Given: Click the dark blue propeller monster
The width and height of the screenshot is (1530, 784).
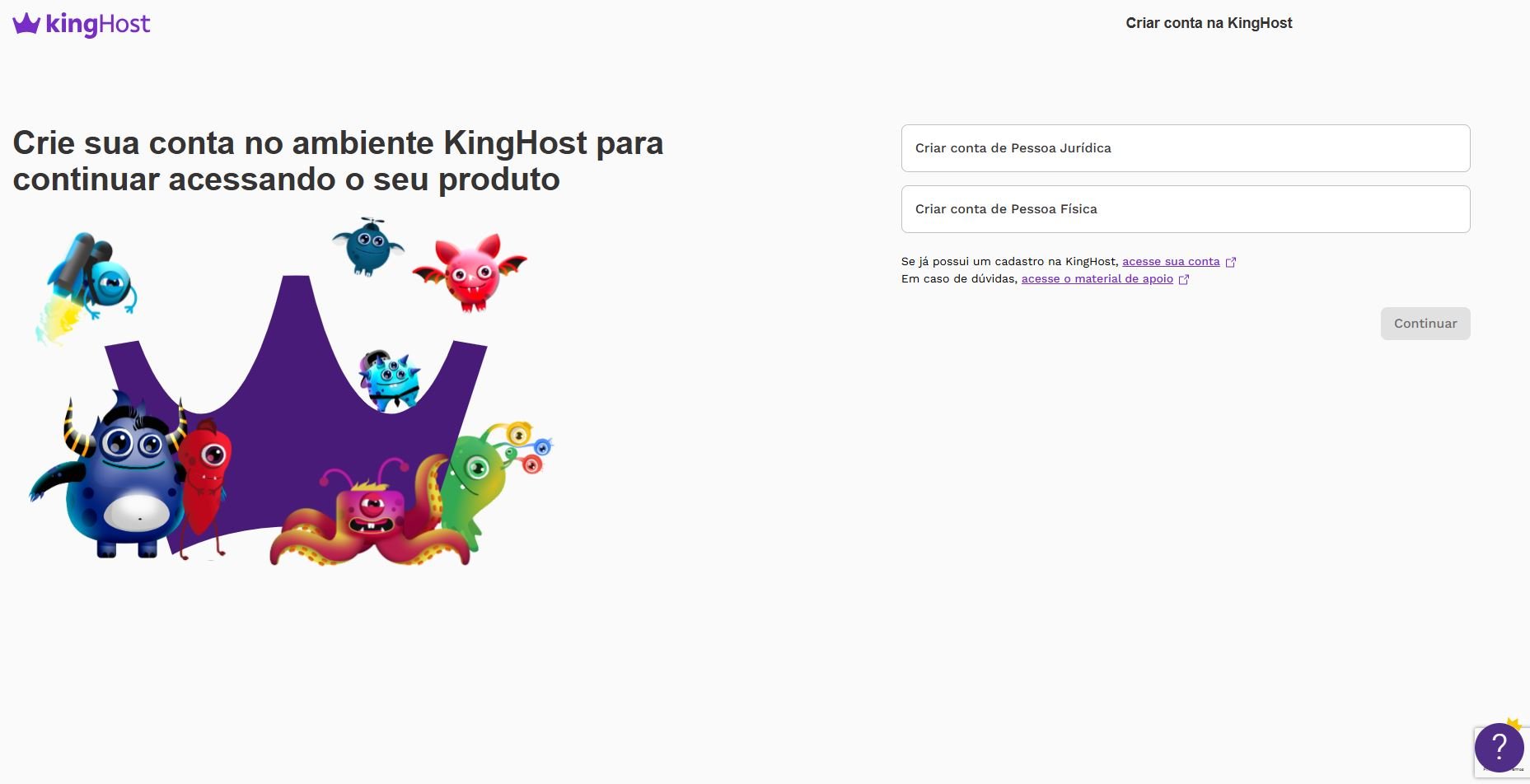Looking at the screenshot, I should 367,246.
